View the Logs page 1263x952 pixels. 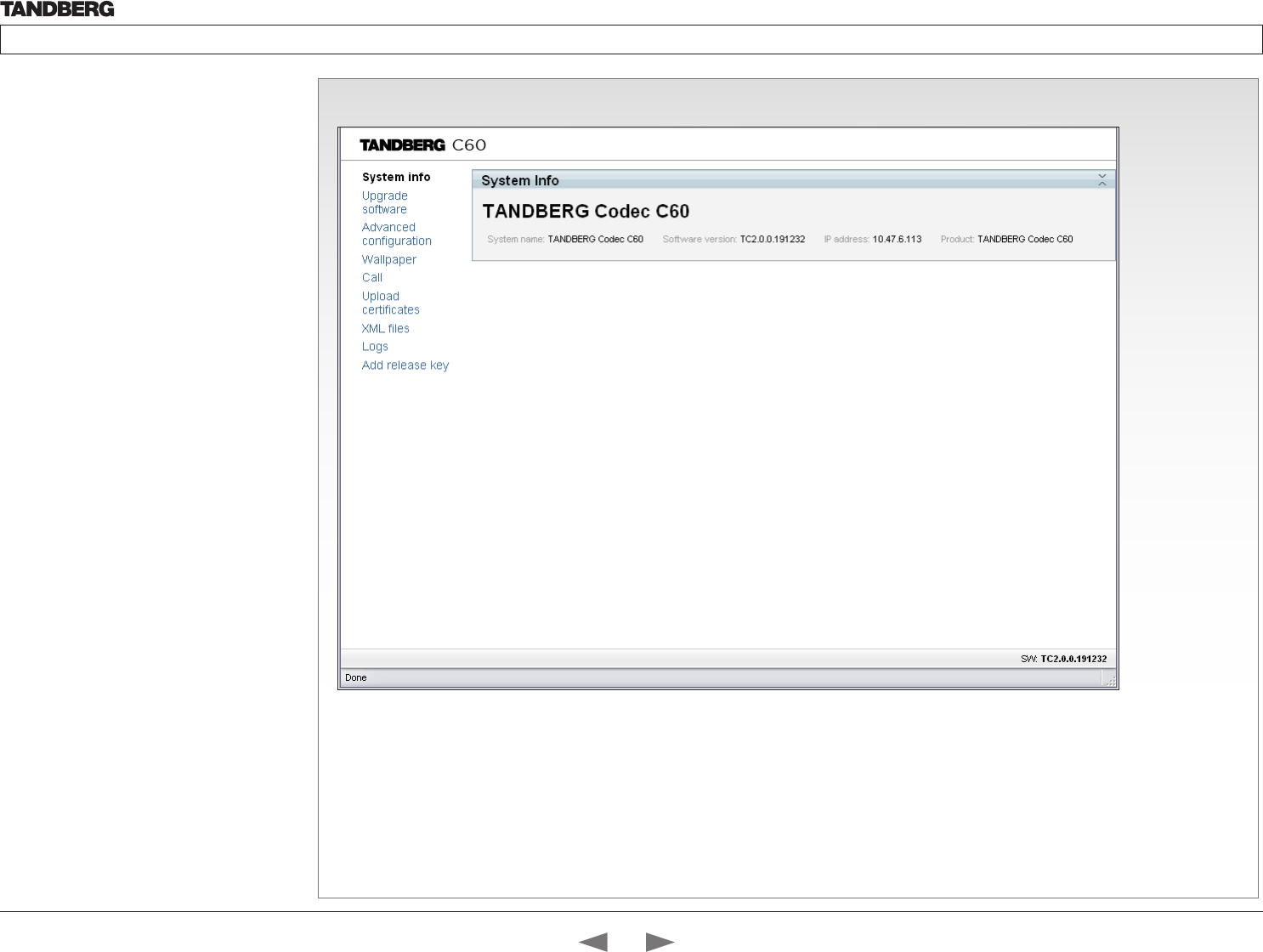375,347
